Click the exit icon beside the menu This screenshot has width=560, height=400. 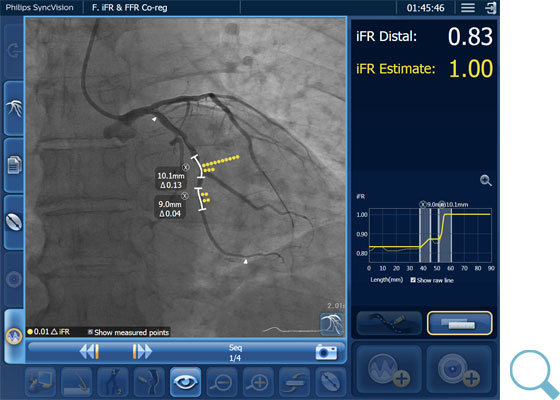(491, 8)
